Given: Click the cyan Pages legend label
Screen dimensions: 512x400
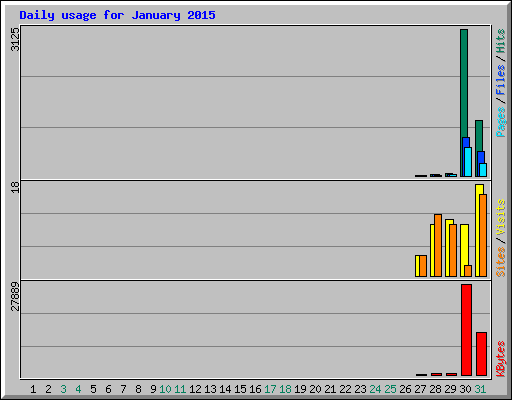Looking at the screenshot, I should tap(501, 122).
